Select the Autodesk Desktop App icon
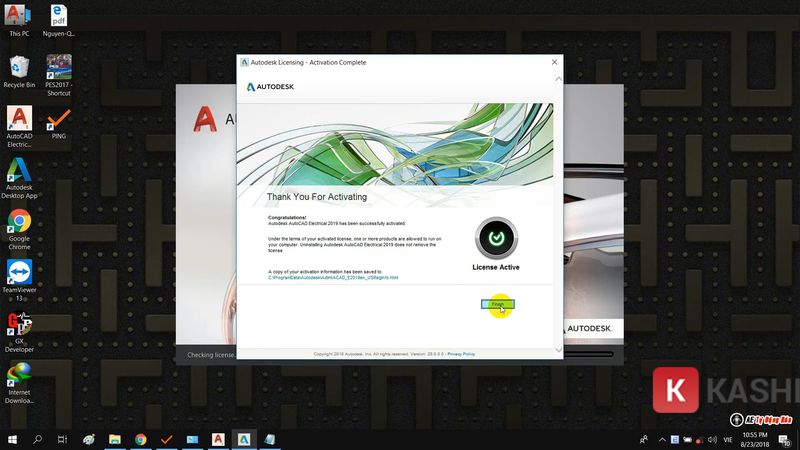 point(19,171)
